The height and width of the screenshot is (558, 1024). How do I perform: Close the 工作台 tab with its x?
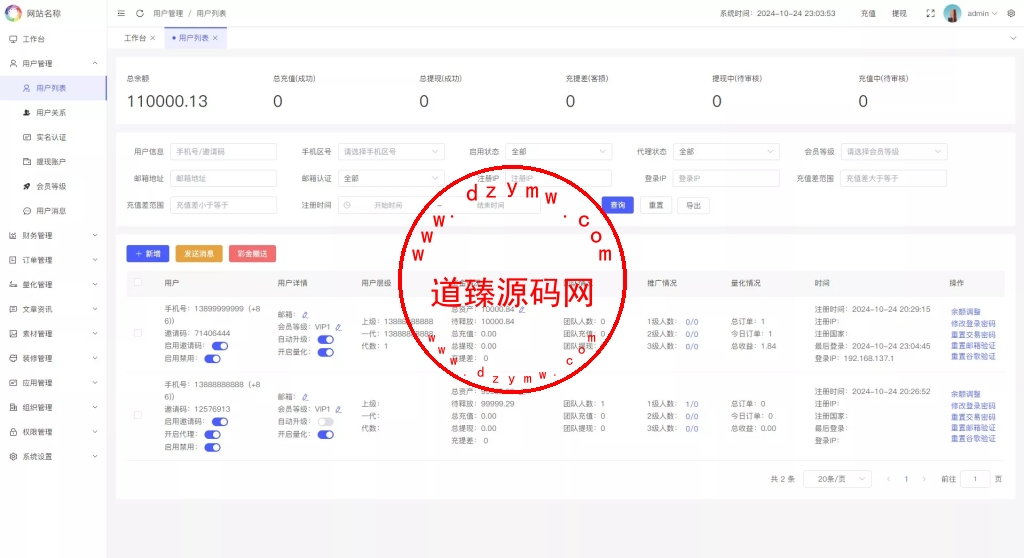153,38
